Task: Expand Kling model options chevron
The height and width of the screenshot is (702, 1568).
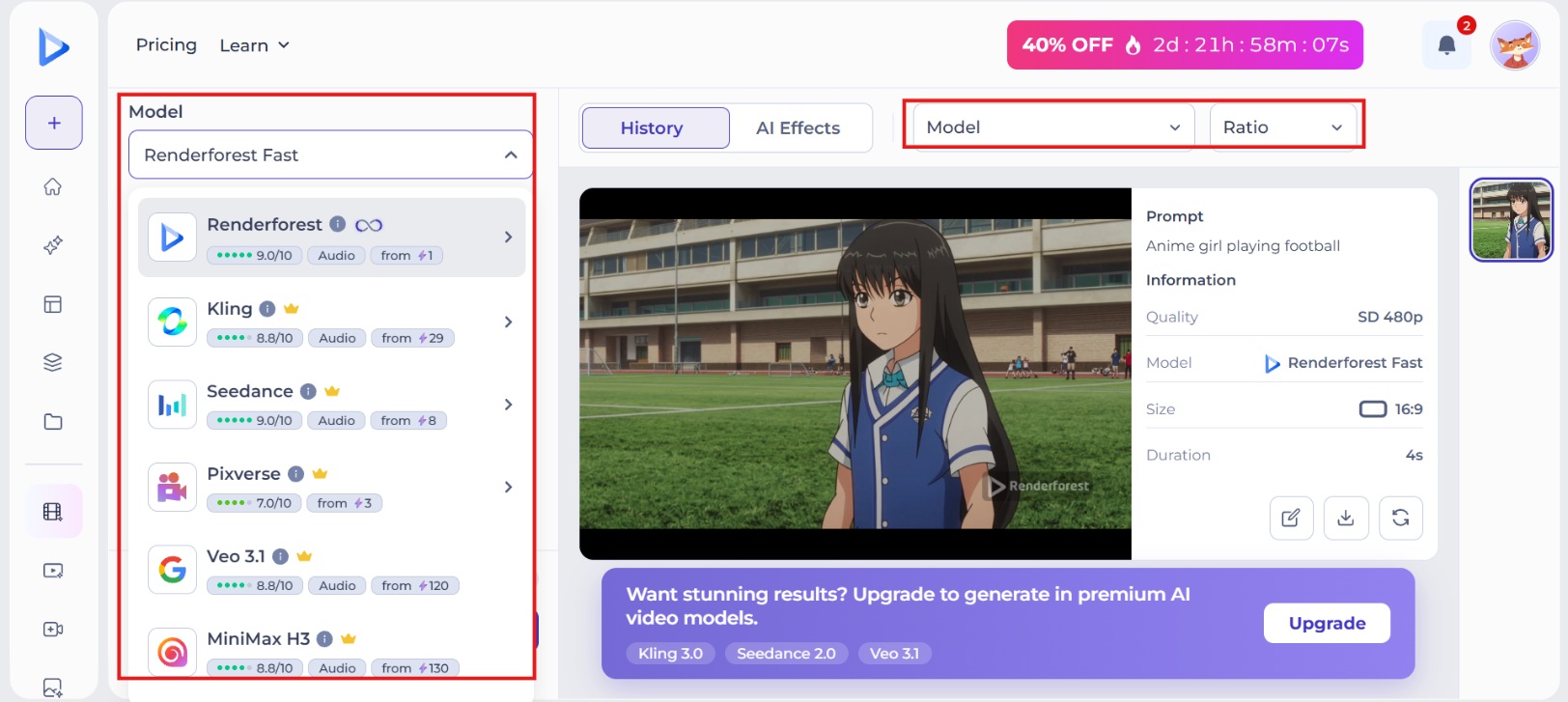Action: click(x=508, y=322)
